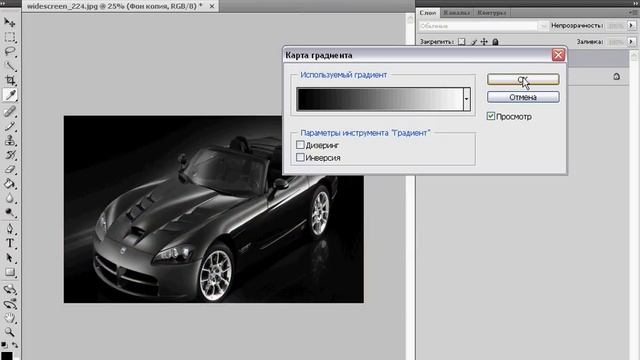
Task: Switch to the Контуры tab
Action: pos(491,13)
